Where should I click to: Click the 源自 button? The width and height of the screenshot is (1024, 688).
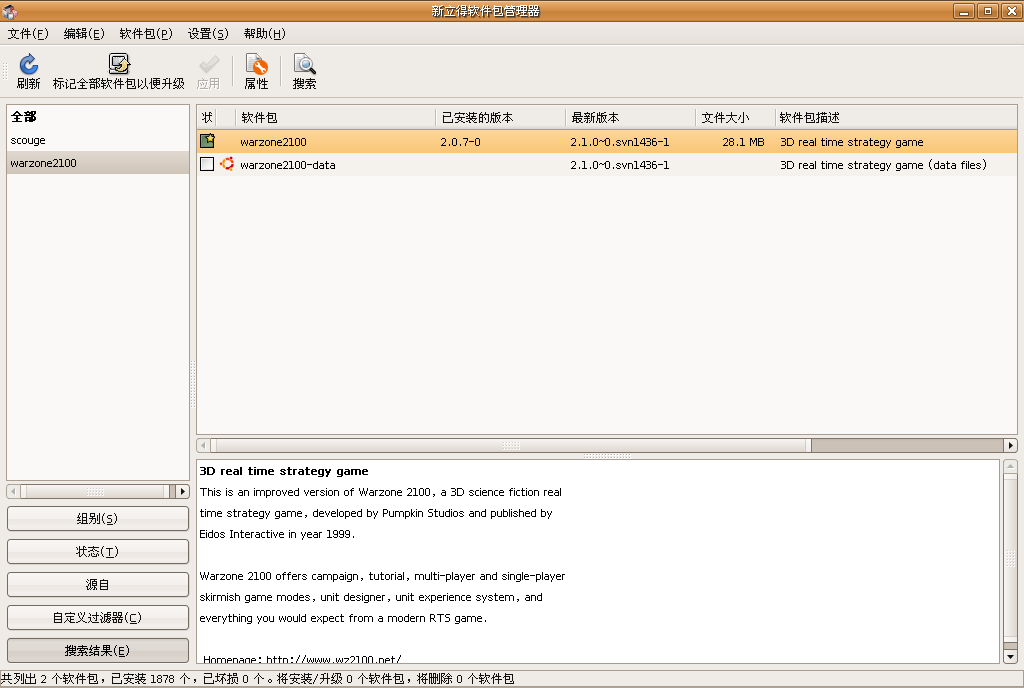tap(98, 585)
